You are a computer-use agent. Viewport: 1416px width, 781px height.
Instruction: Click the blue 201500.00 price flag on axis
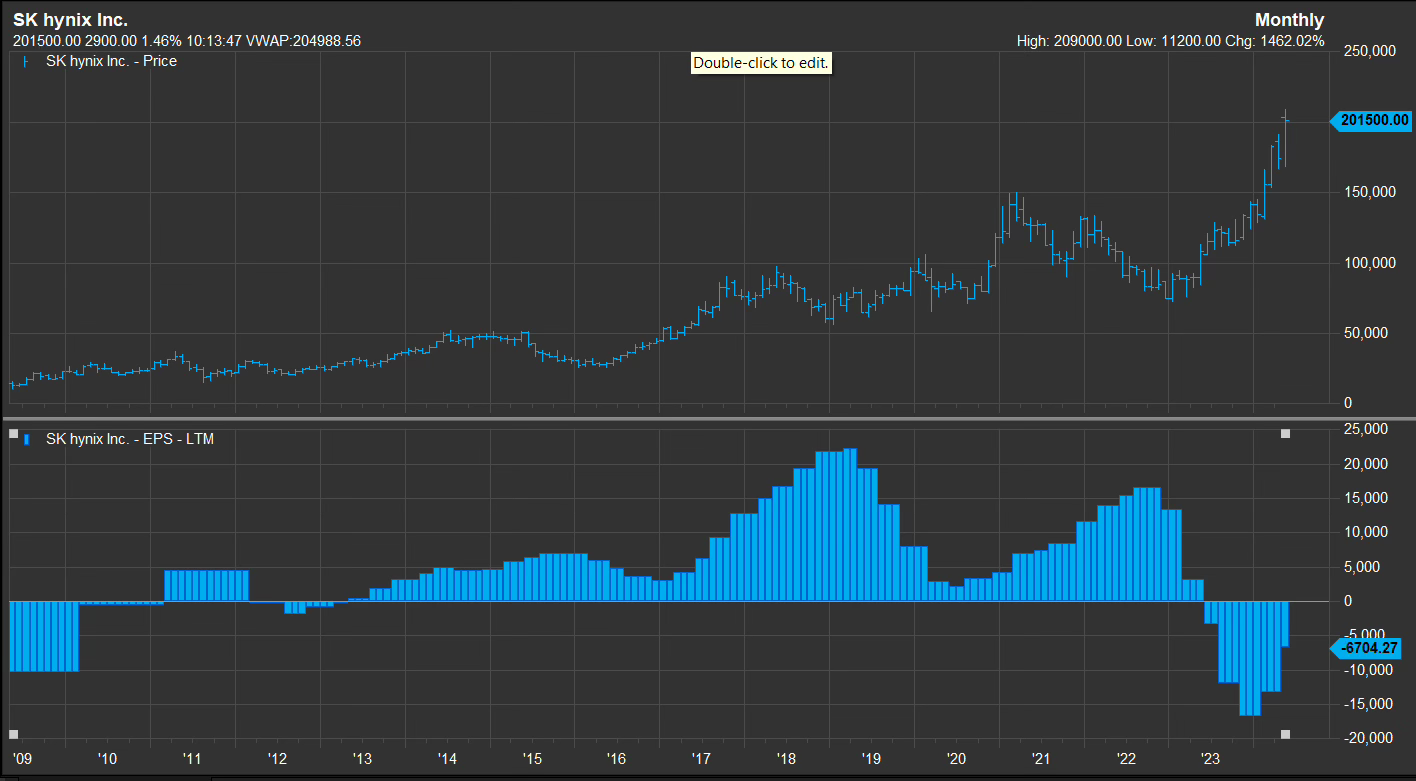(1369, 121)
